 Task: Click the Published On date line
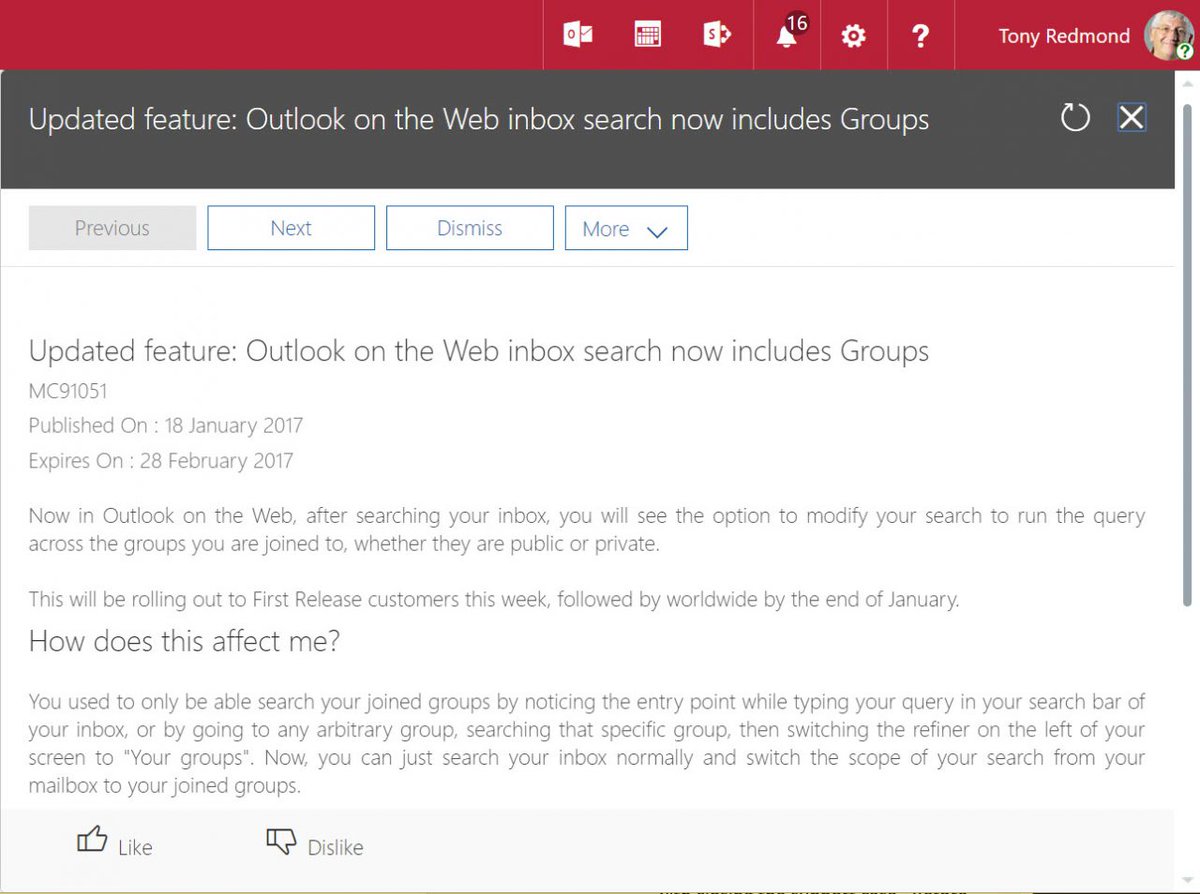[x=165, y=425]
